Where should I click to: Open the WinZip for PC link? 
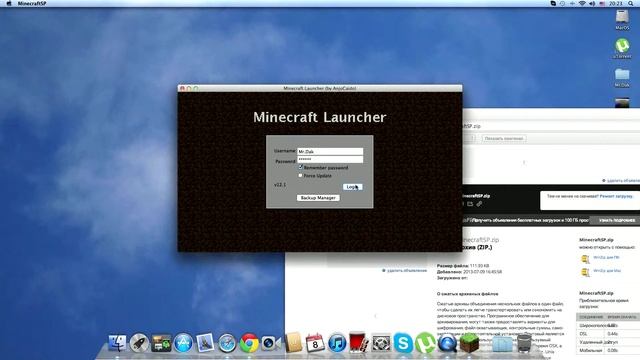606,258
